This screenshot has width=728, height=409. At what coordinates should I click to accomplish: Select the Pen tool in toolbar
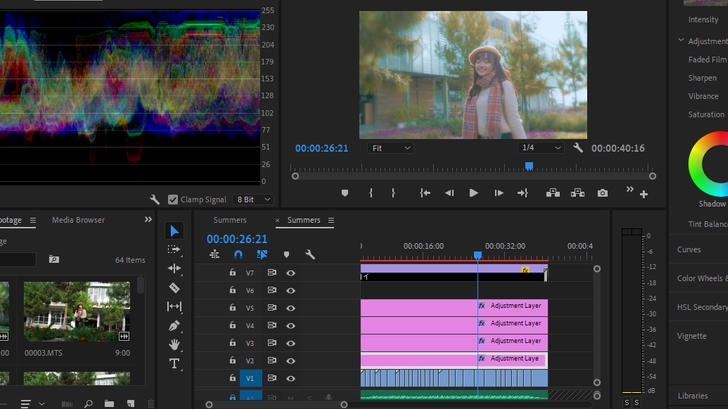174,325
